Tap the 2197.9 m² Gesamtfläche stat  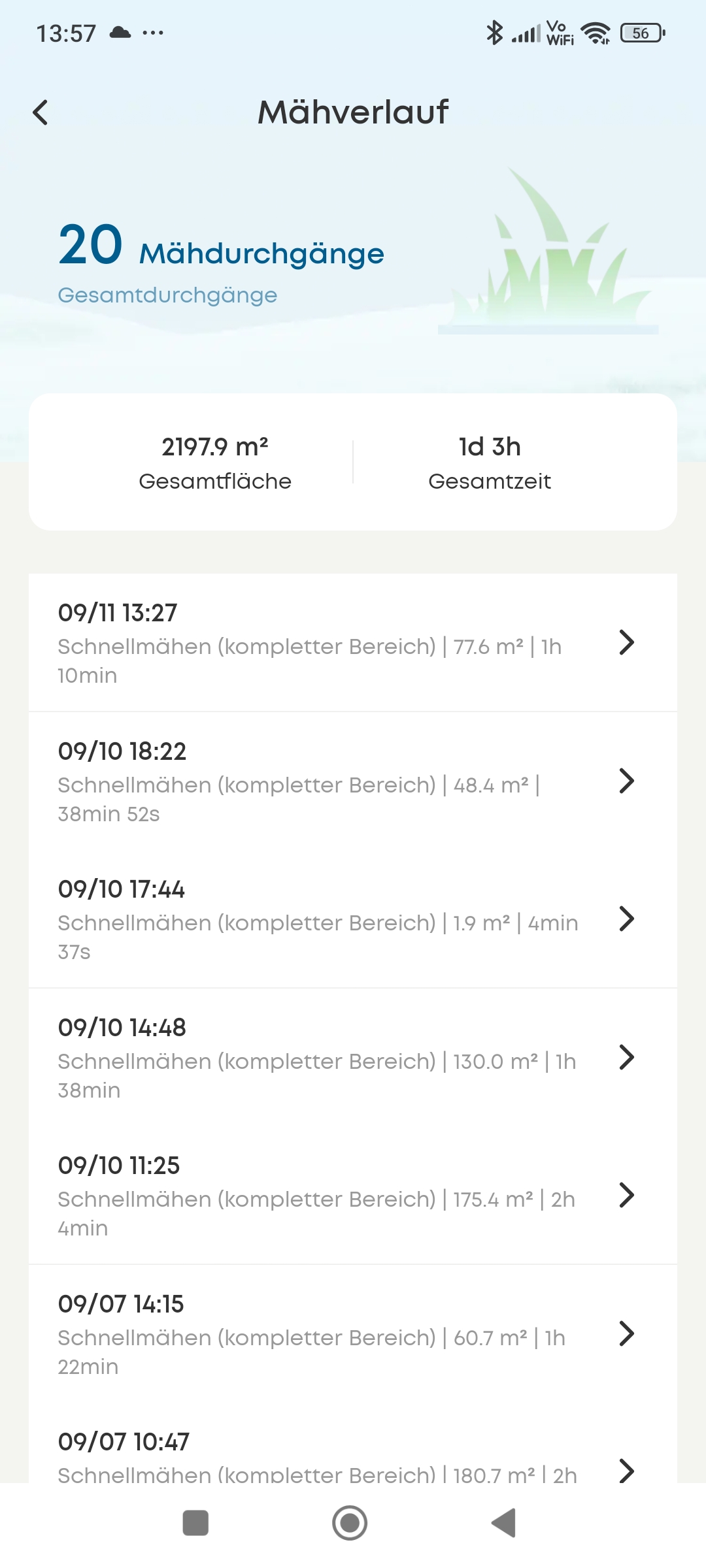pos(215,463)
